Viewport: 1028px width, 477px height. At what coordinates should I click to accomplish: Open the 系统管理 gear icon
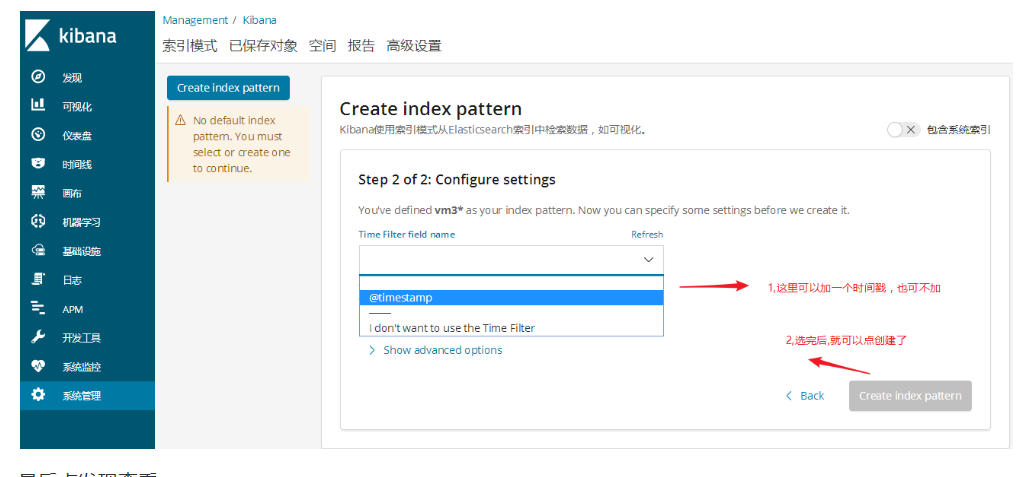tap(38, 395)
